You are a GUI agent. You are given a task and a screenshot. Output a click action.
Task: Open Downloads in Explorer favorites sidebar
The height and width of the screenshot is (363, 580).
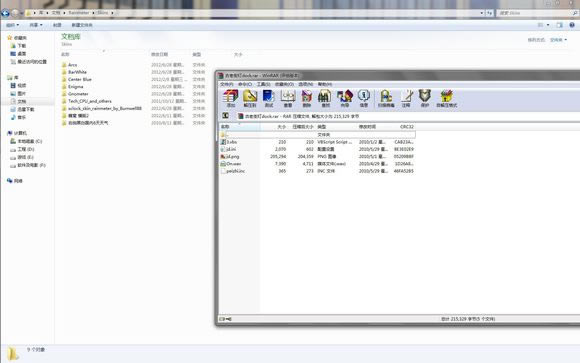[18, 46]
